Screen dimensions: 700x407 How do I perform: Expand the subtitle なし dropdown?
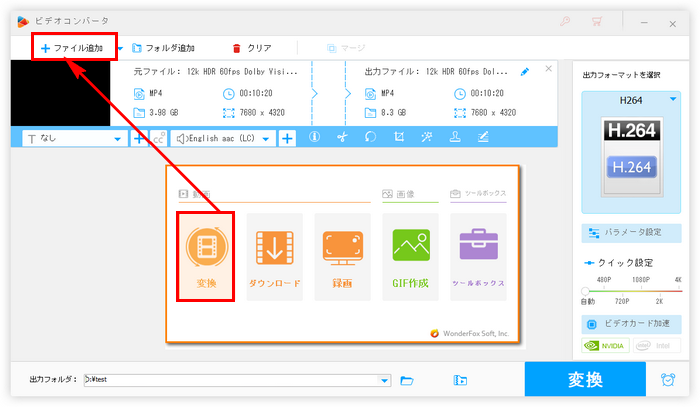click(75, 139)
